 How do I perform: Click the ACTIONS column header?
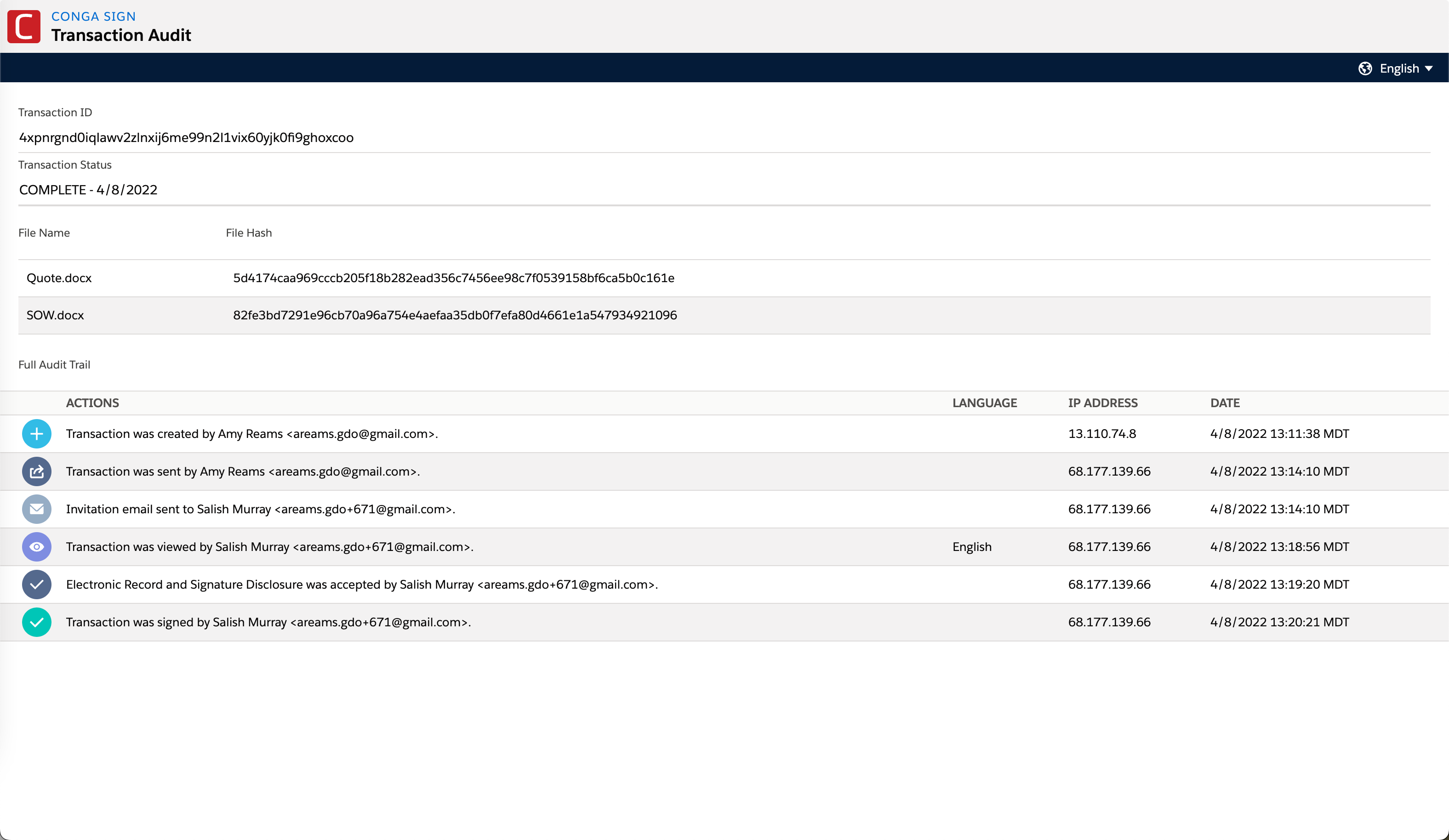tap(92, 403)
